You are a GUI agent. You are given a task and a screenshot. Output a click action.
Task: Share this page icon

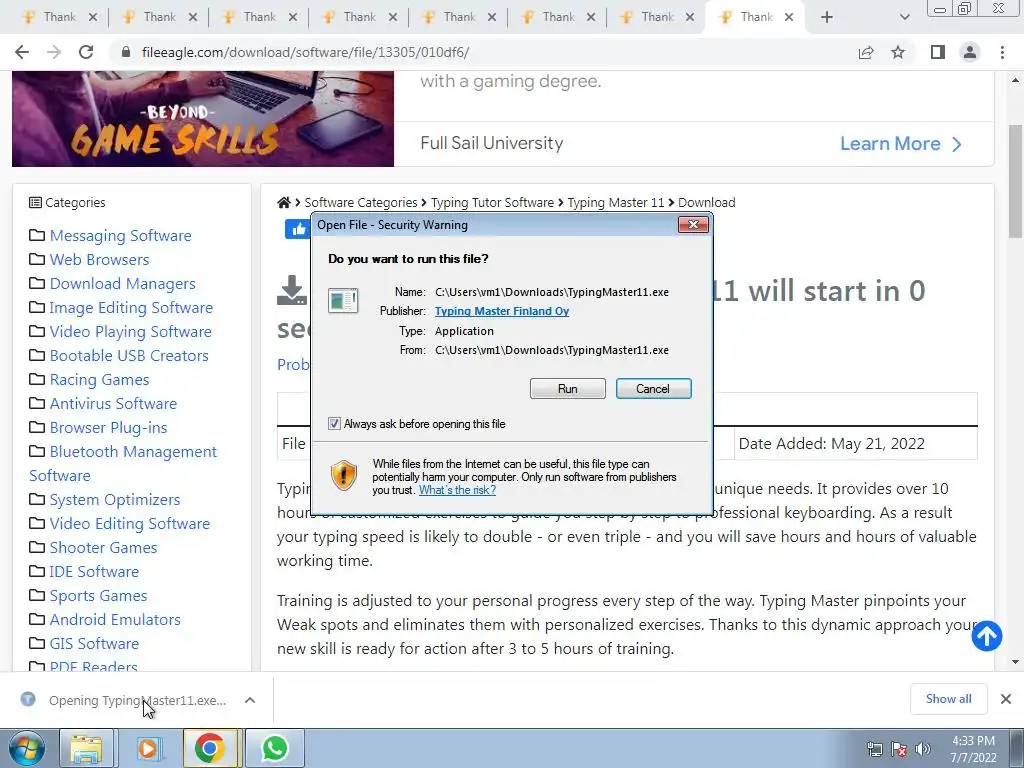click(x=866, y=52)
